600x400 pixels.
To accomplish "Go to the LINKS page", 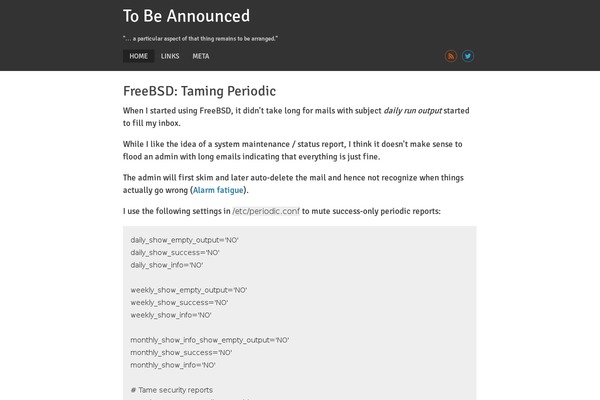I will pos(170,56).
